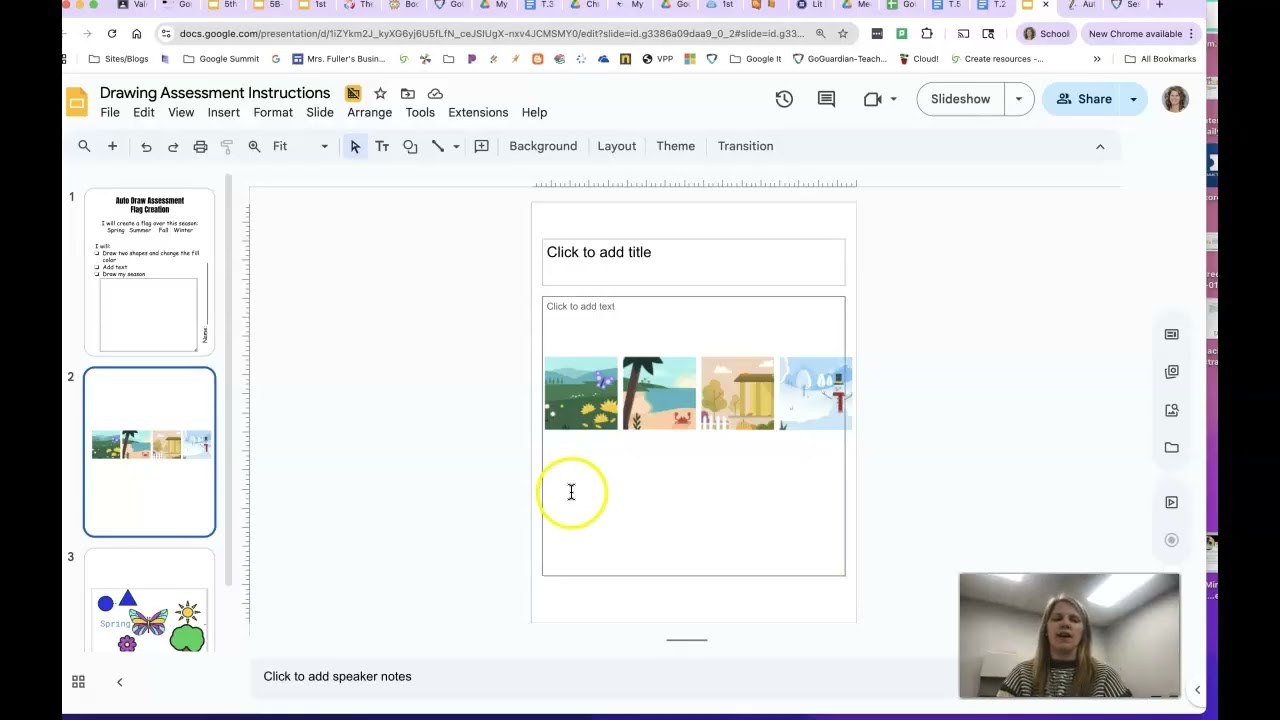This screenshot has width=1280, height=720.
Task: Select the snowman winter image
Action: (815, 393)
